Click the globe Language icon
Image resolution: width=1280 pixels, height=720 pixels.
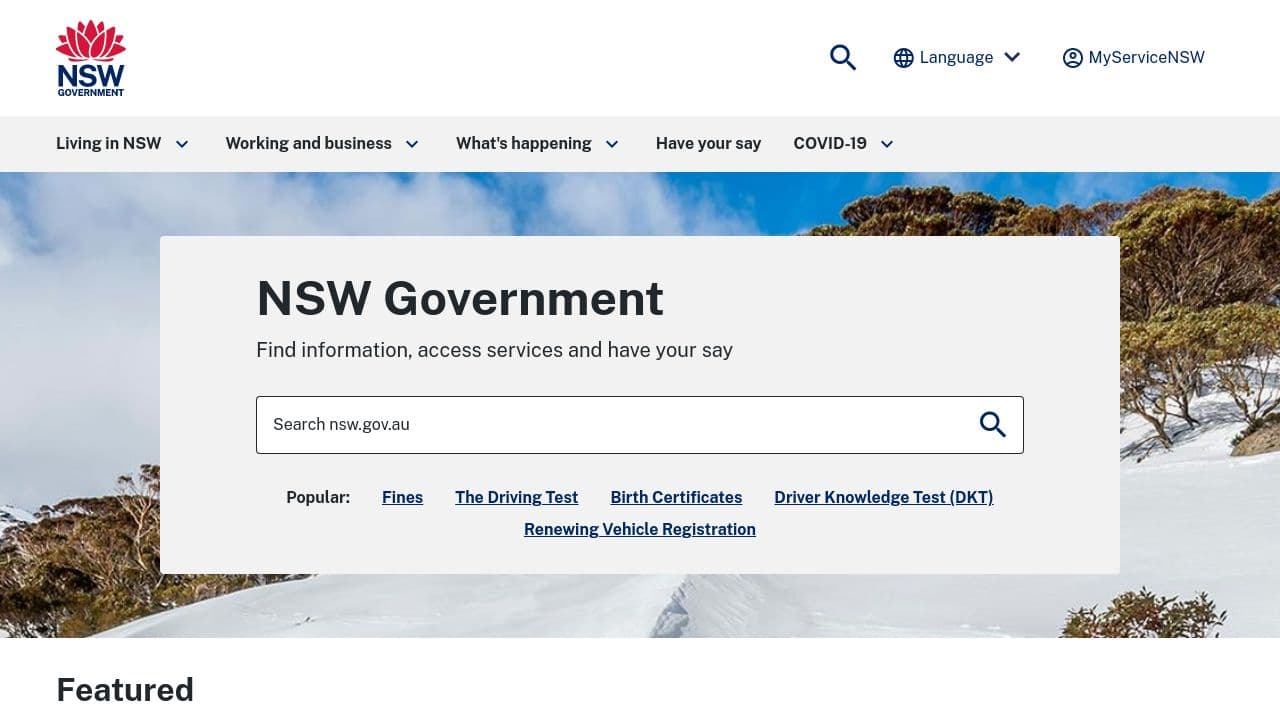[x=904, y=57]
